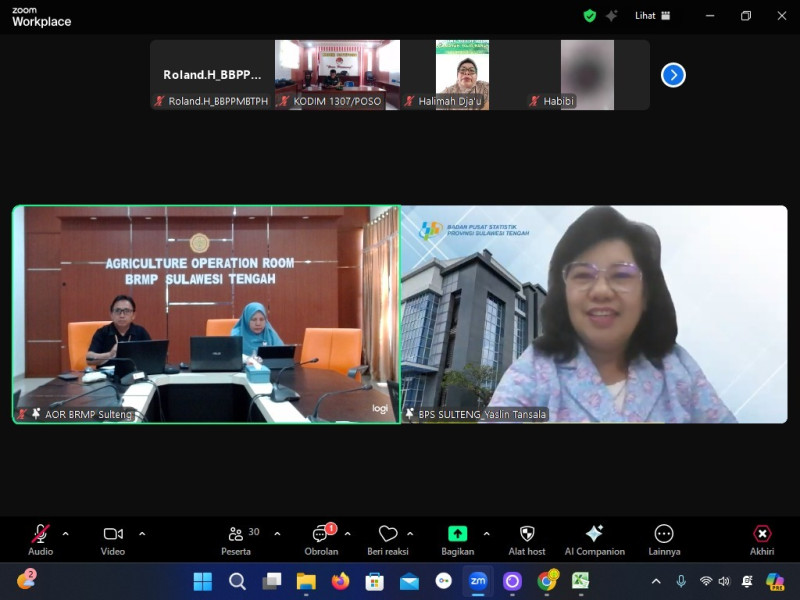This screenshot has width=800, height=600.
Task: Expand the Peserta options chevron
Action: click(277, 534)
